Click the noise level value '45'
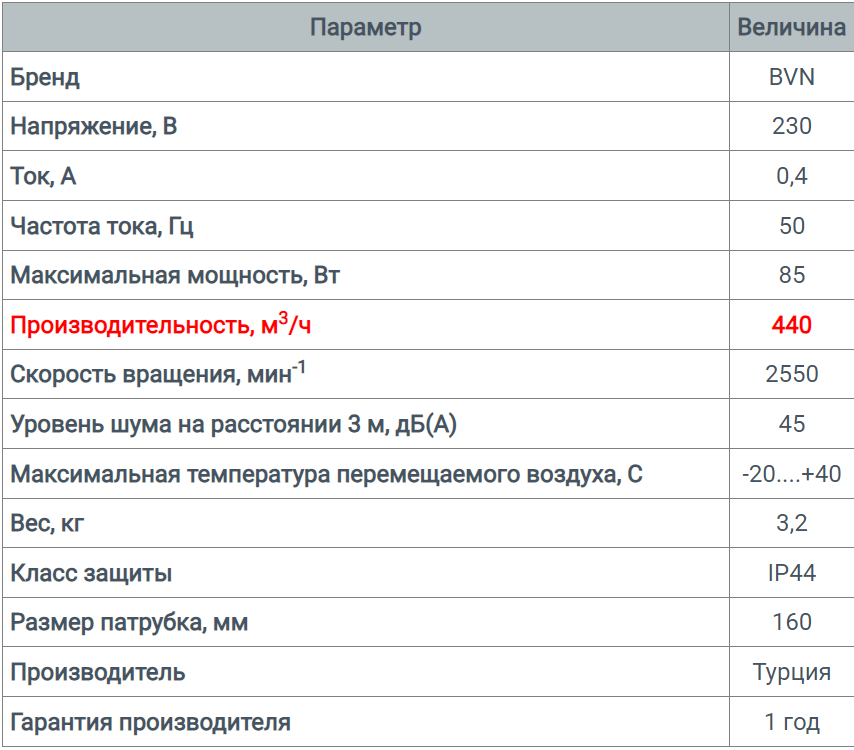 point(791,424)
